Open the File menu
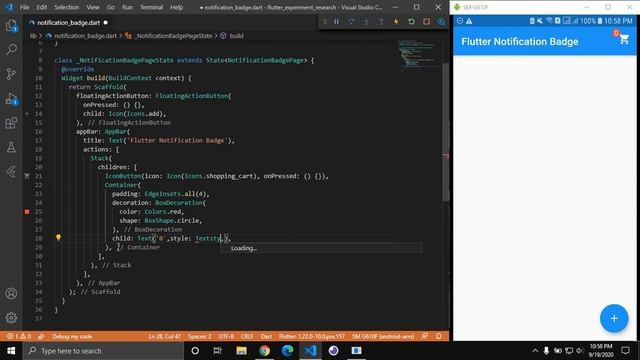This screenshot has height=360, width=640. [x=24, y=7]
